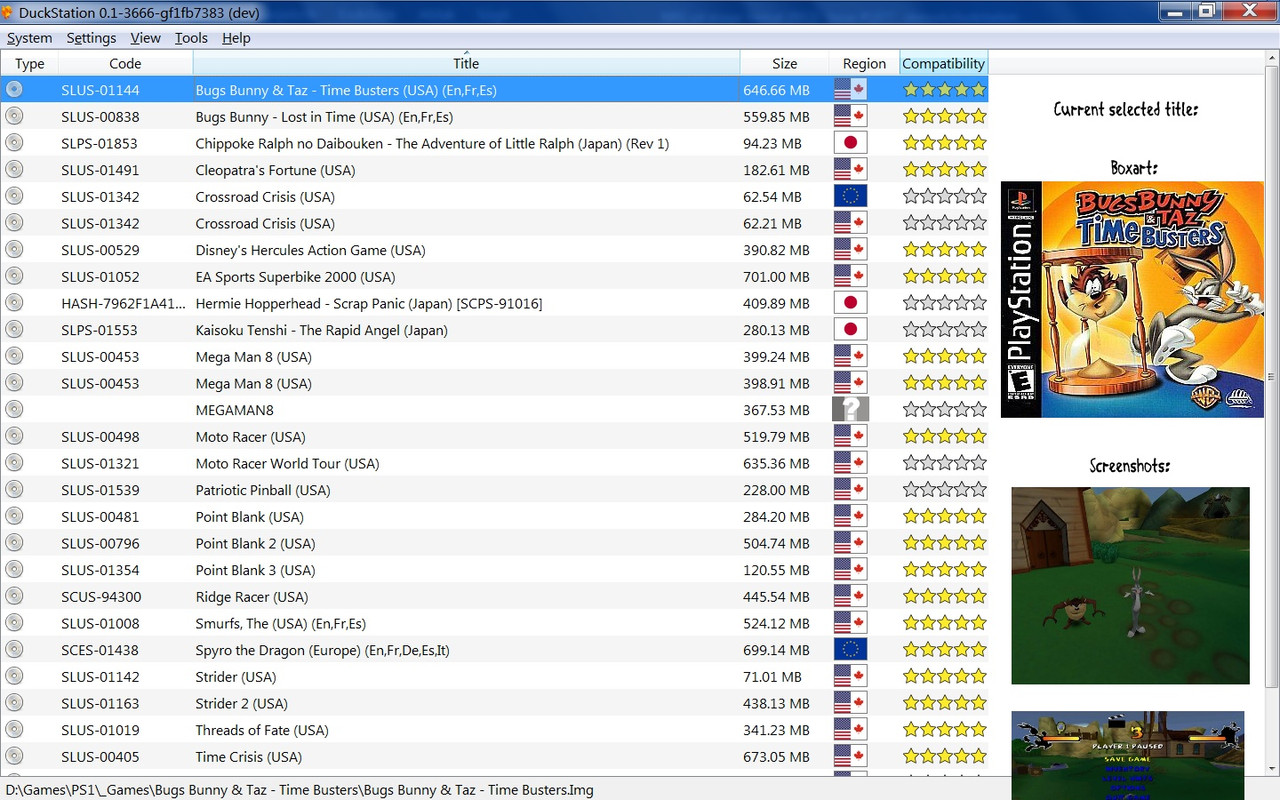Select Point Blank 3 (USA) title
Viewport: 1280px width, 800px height.
[255, 570]
